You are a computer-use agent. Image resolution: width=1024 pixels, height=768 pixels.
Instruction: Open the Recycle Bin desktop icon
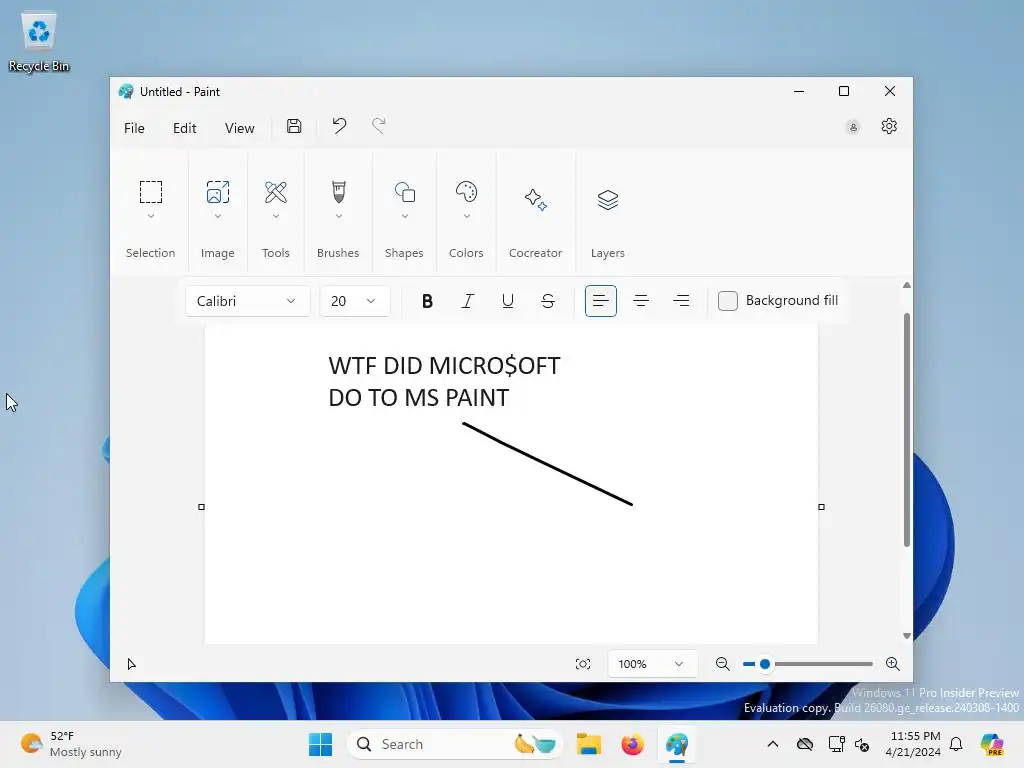[x=39, y=42]
